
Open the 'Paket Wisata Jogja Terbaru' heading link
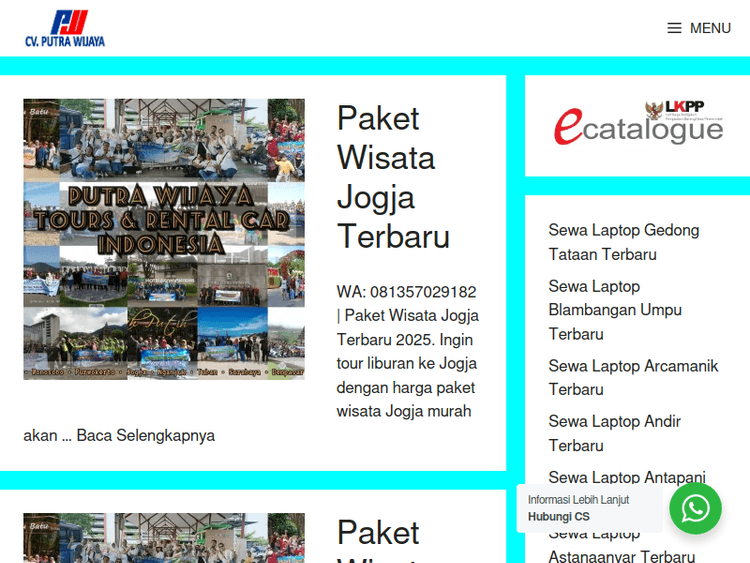point(393,177)
